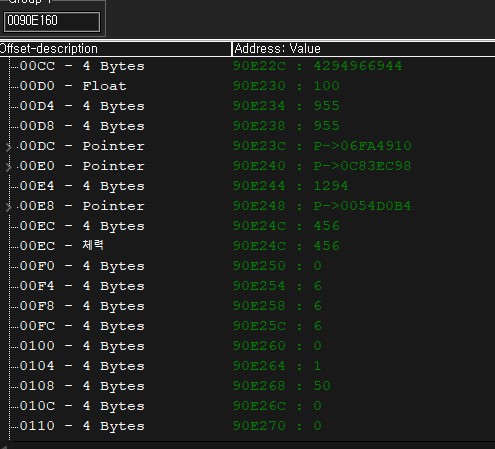Click value 90E25C : 6
The image size is (495, 449).
tap(277, 326)
